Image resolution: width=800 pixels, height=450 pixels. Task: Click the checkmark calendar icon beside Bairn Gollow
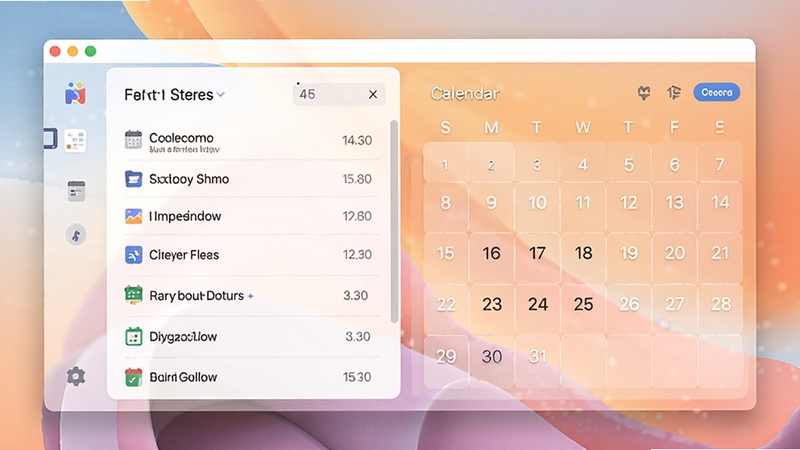133,378
